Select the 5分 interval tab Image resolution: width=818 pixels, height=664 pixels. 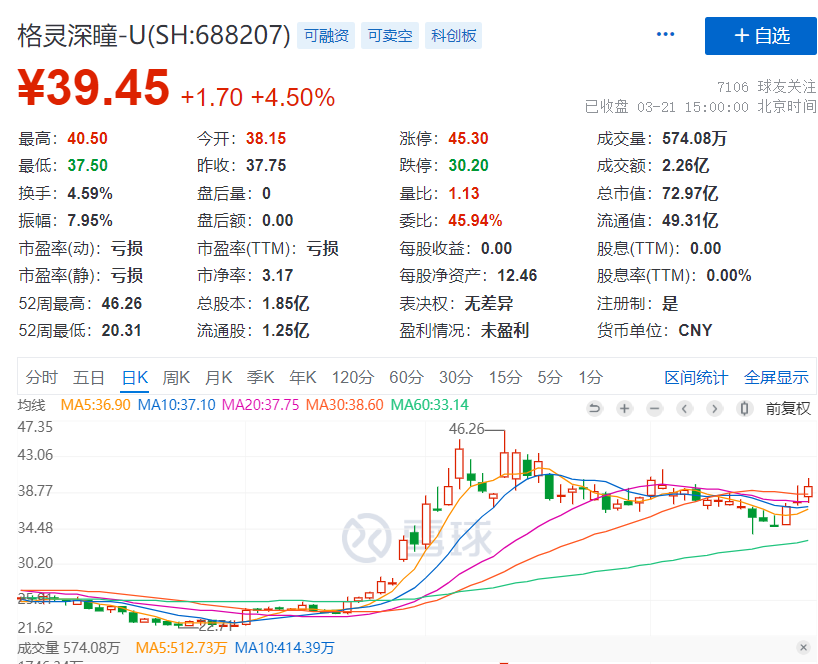(549, 377)
